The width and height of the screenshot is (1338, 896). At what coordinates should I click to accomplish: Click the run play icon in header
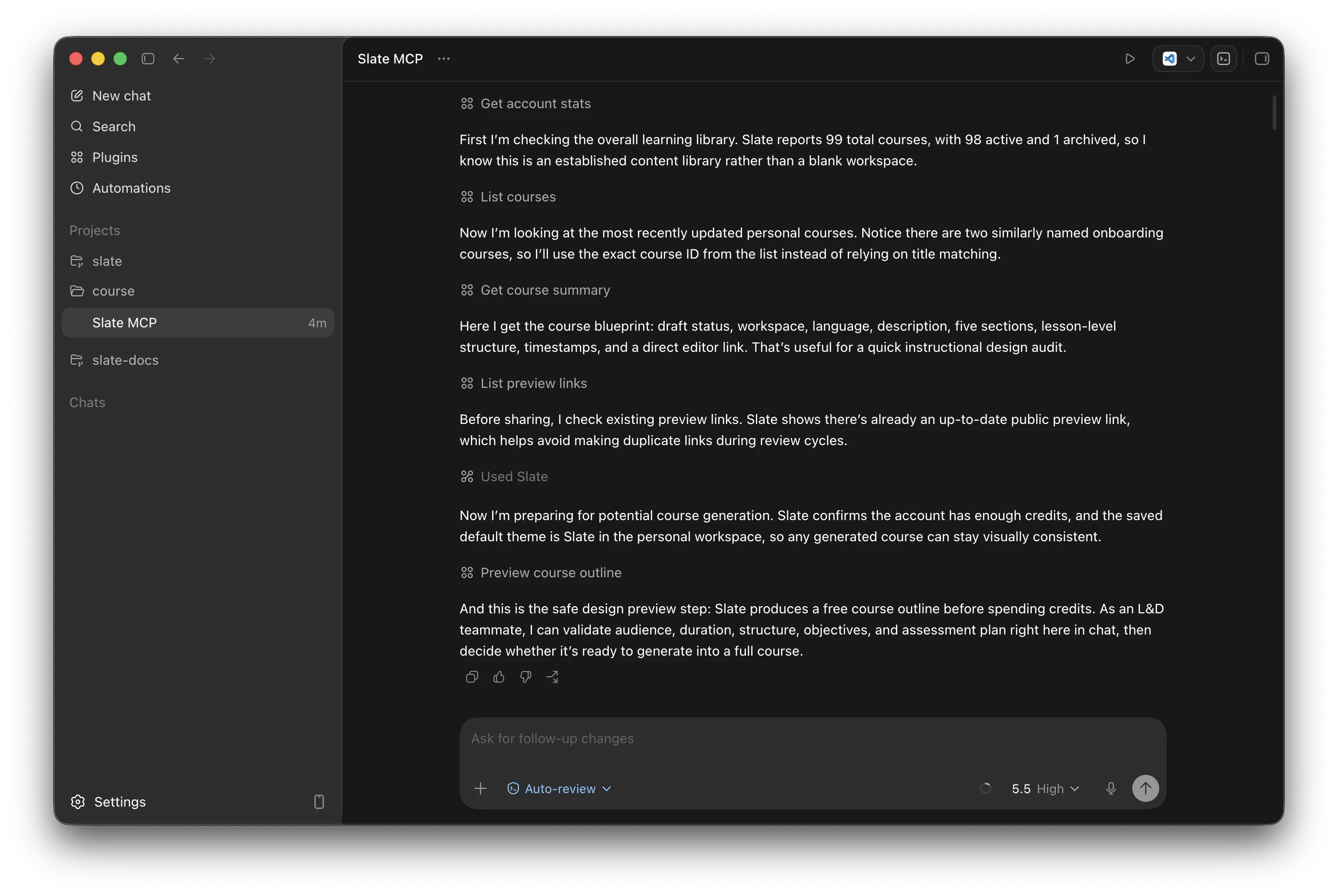1129,59
